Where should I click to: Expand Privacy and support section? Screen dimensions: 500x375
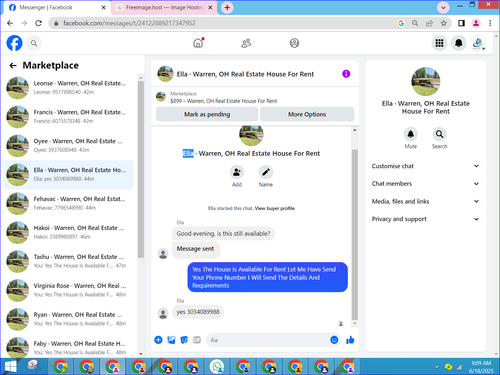[425, 219]
